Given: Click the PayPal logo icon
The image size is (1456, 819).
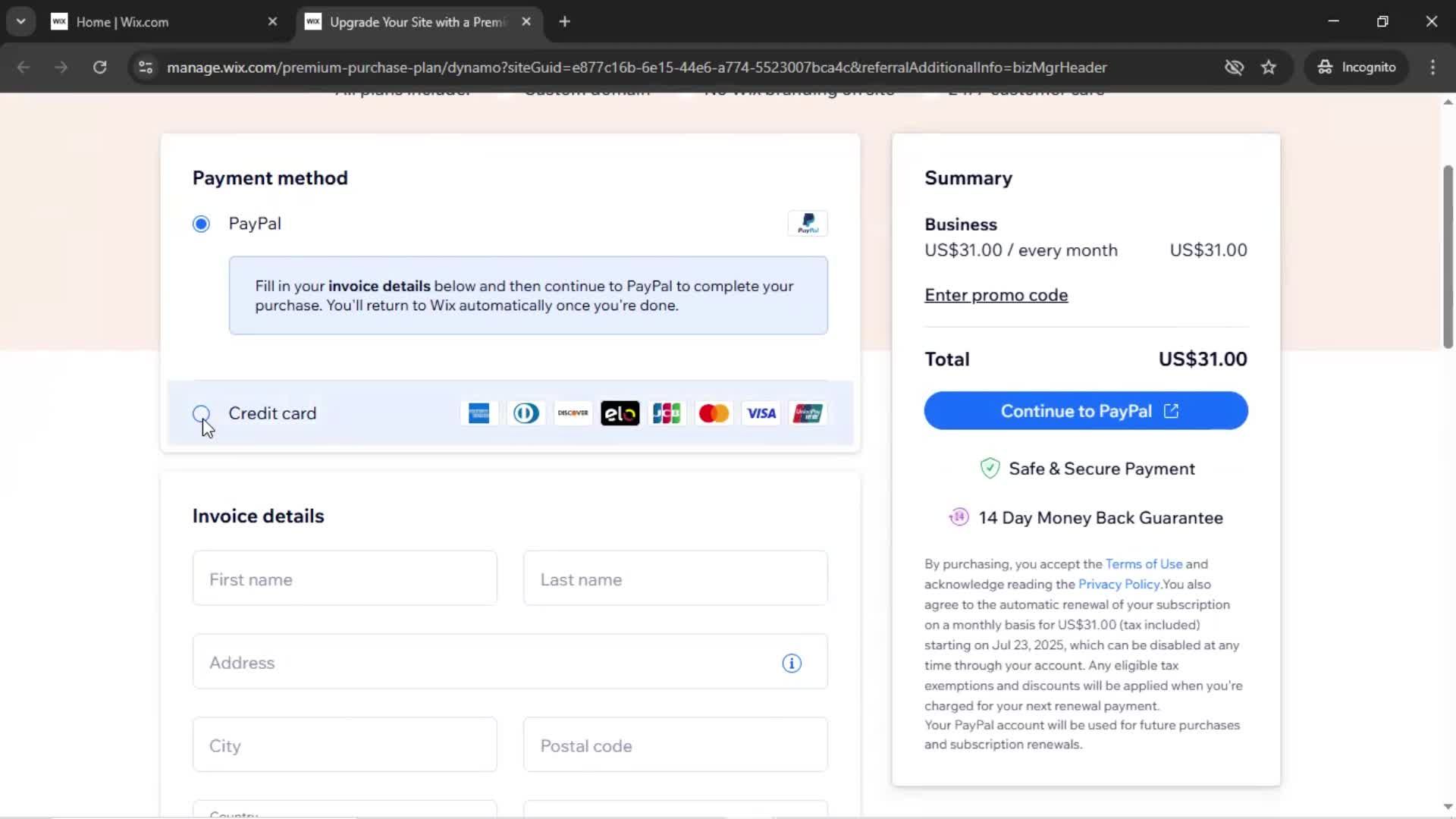Looking at the screenshot, I should coord(808,224).
